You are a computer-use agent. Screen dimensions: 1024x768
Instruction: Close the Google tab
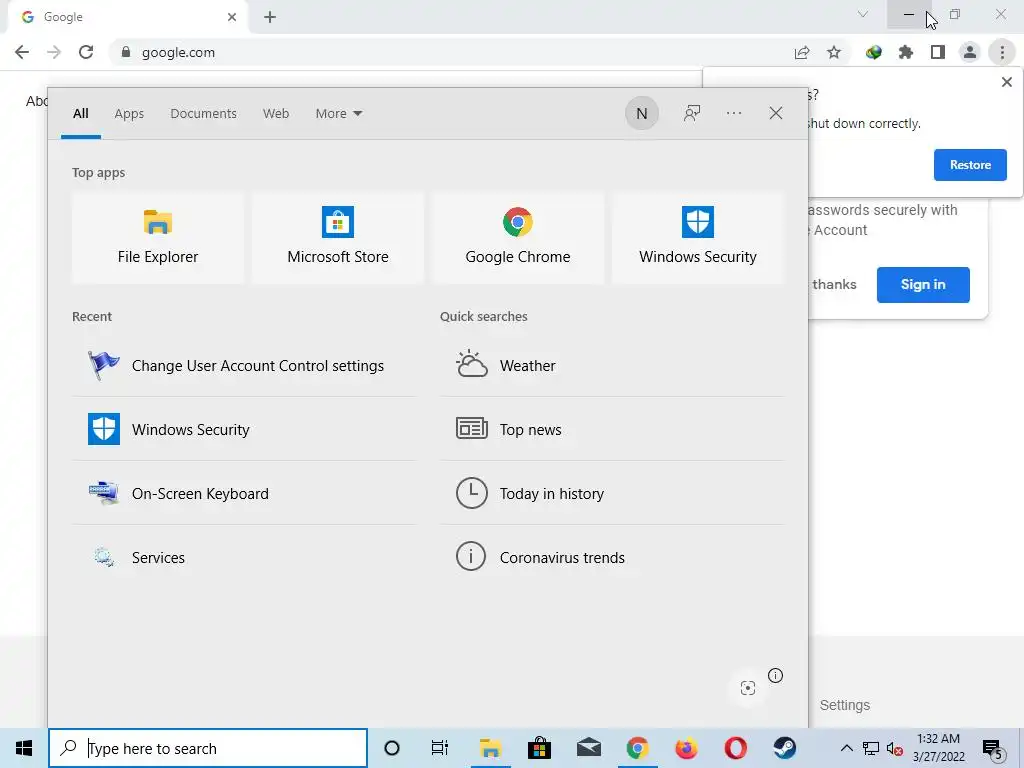pos(232,17)
